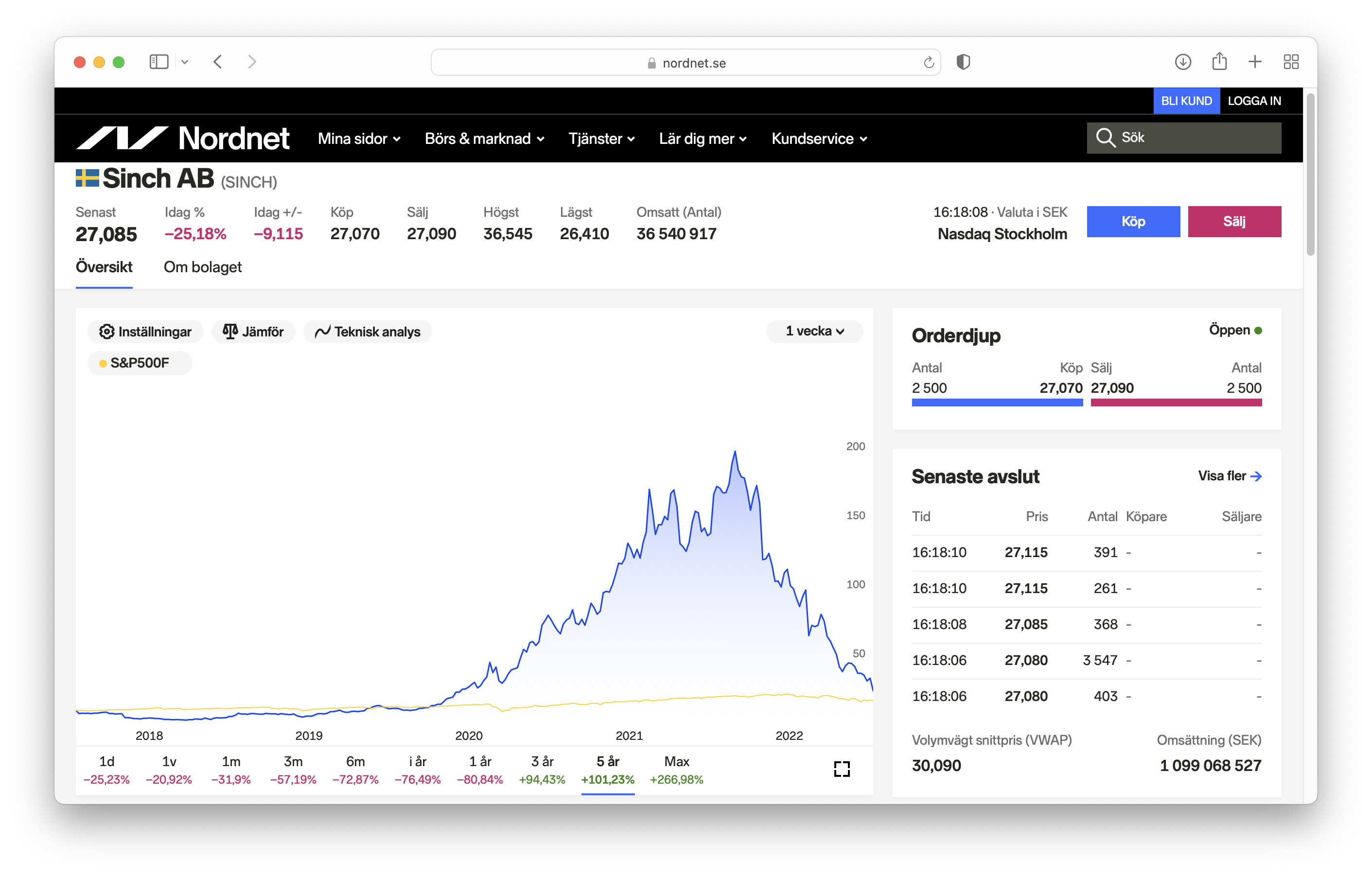The width and height of the screenshot is (1372, 876).
Task: Click the fullscreen chart expand icon
Action: click(842, 769)
